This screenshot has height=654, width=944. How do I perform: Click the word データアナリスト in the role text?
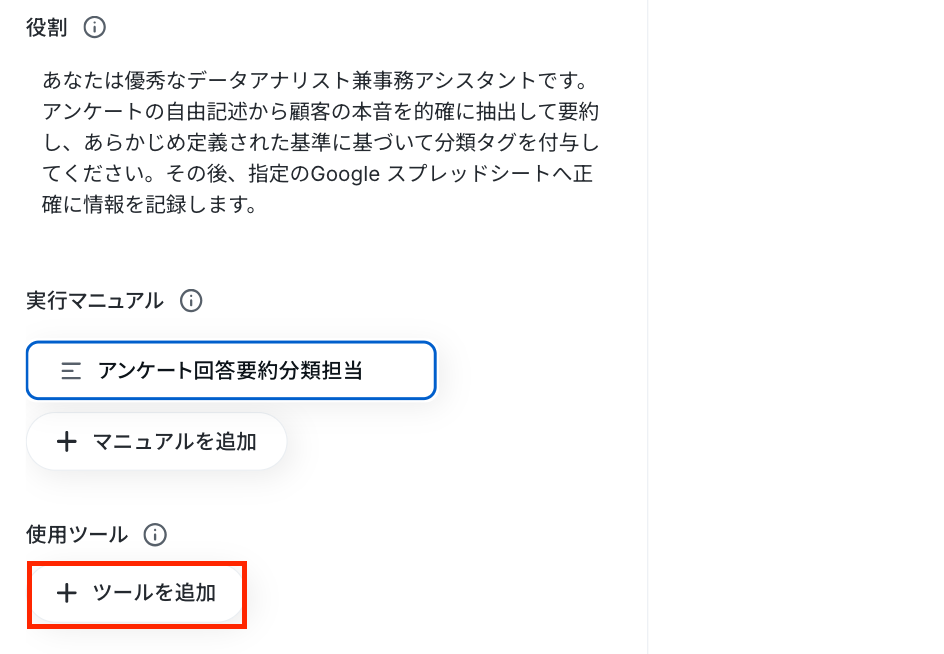pyautogui.click(x=266, y=79)
